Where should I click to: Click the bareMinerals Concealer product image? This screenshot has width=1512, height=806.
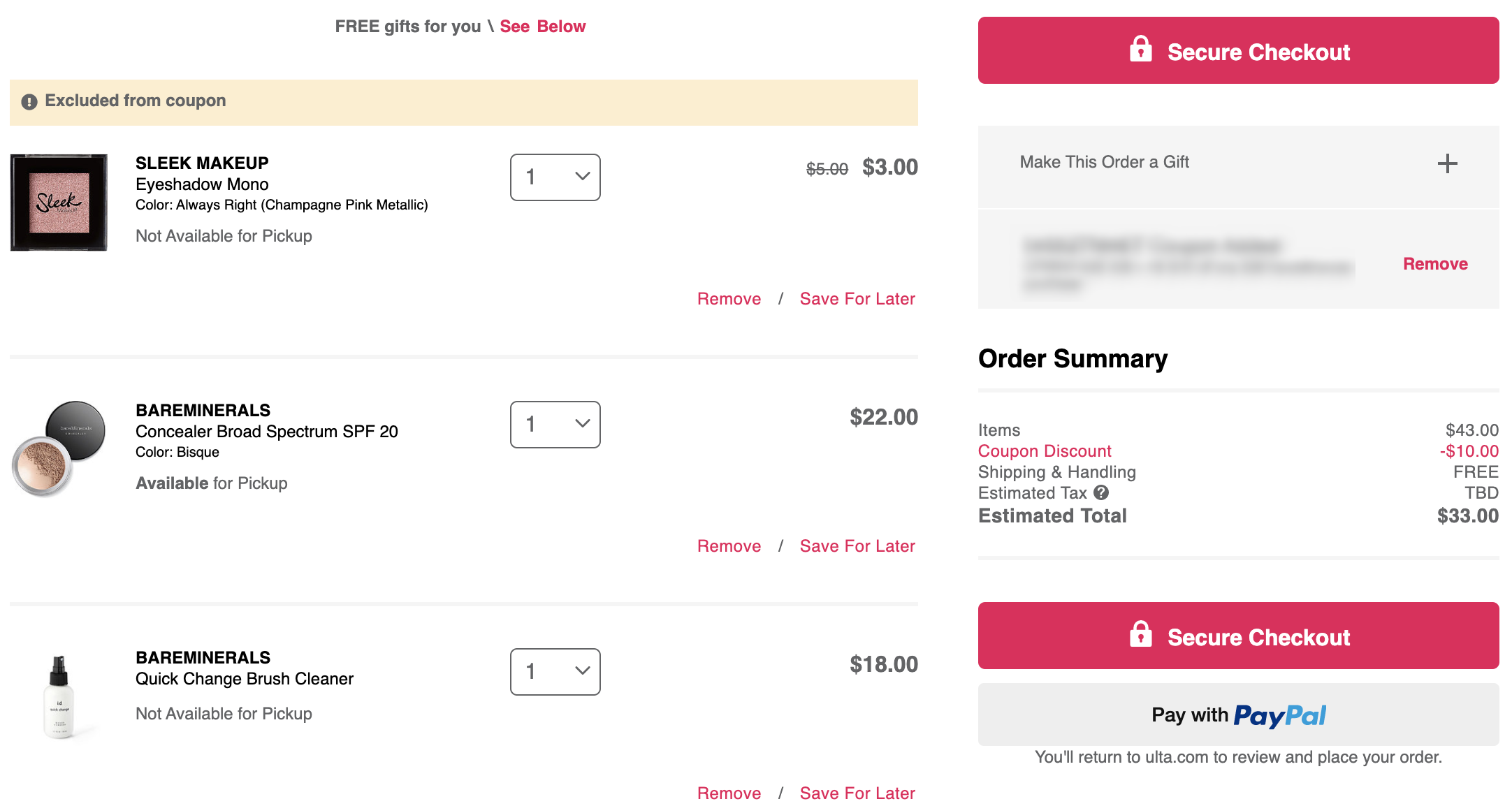[59, 448]
